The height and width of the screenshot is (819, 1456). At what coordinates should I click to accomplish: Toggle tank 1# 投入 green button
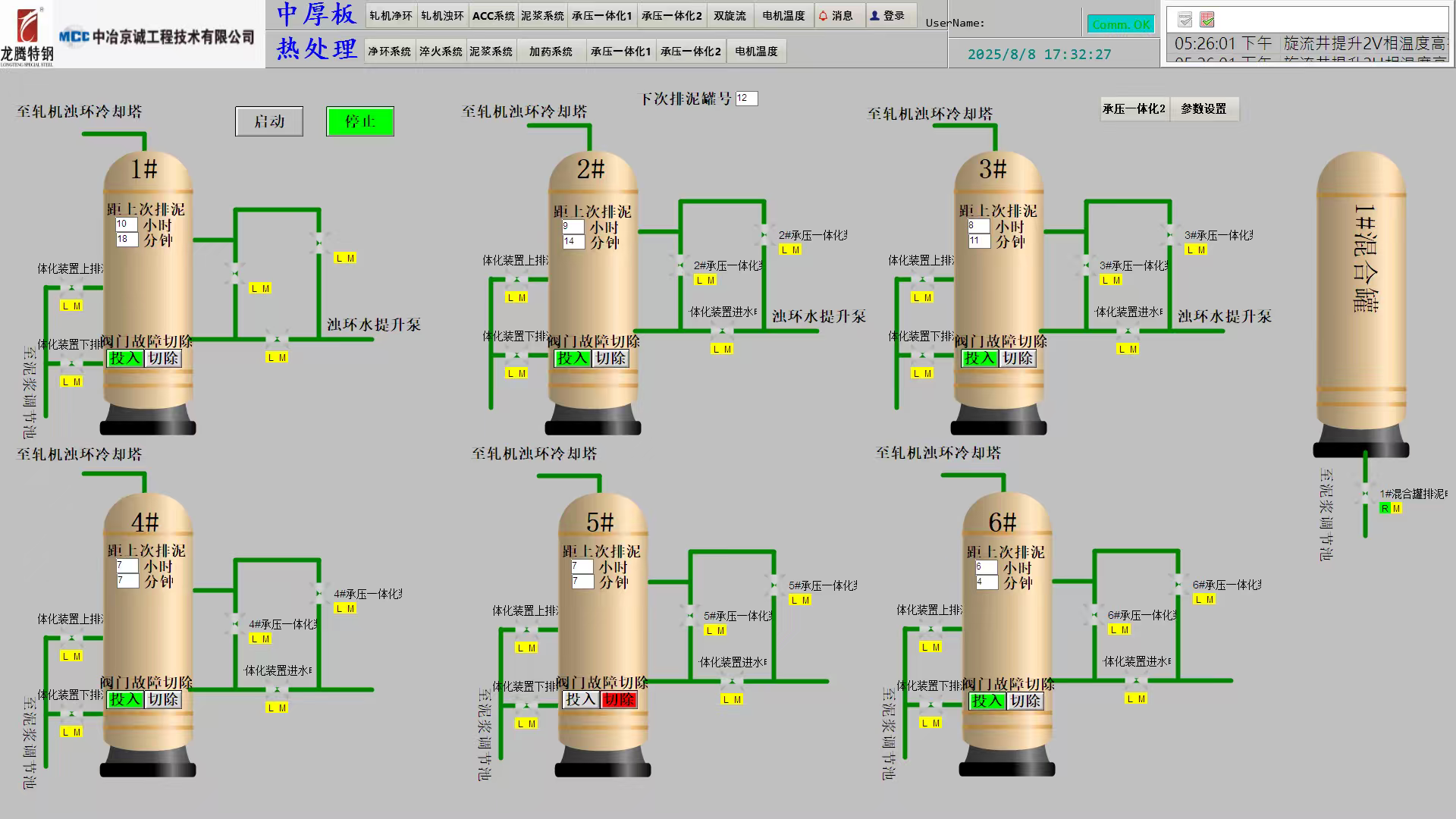125,359
